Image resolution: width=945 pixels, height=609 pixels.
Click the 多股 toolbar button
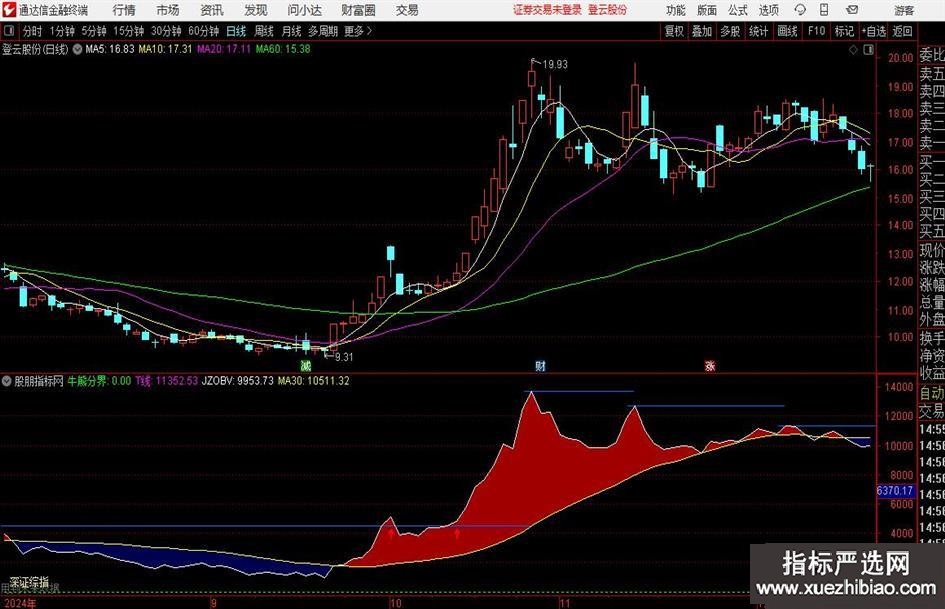[x=730, y=31]
